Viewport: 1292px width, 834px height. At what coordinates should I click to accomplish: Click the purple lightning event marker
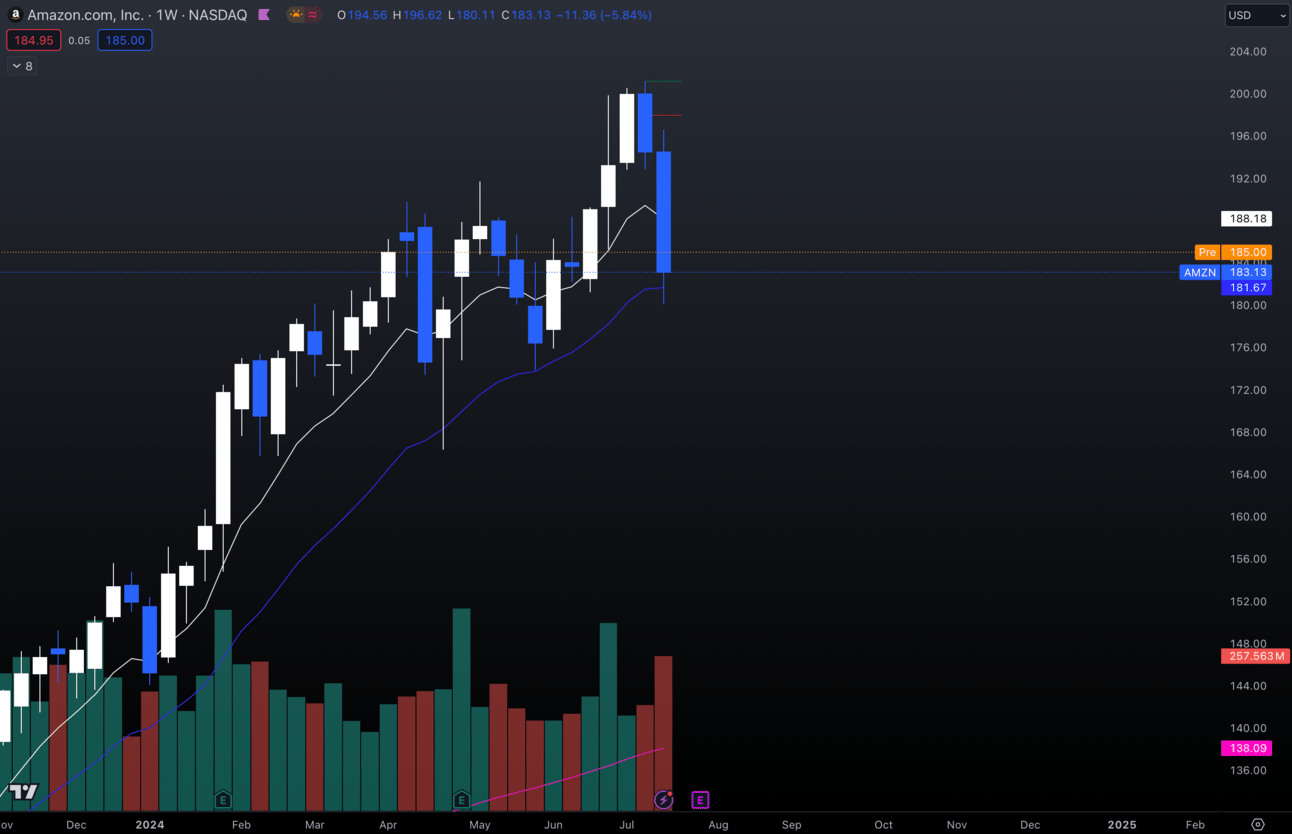tap(663, 800)
